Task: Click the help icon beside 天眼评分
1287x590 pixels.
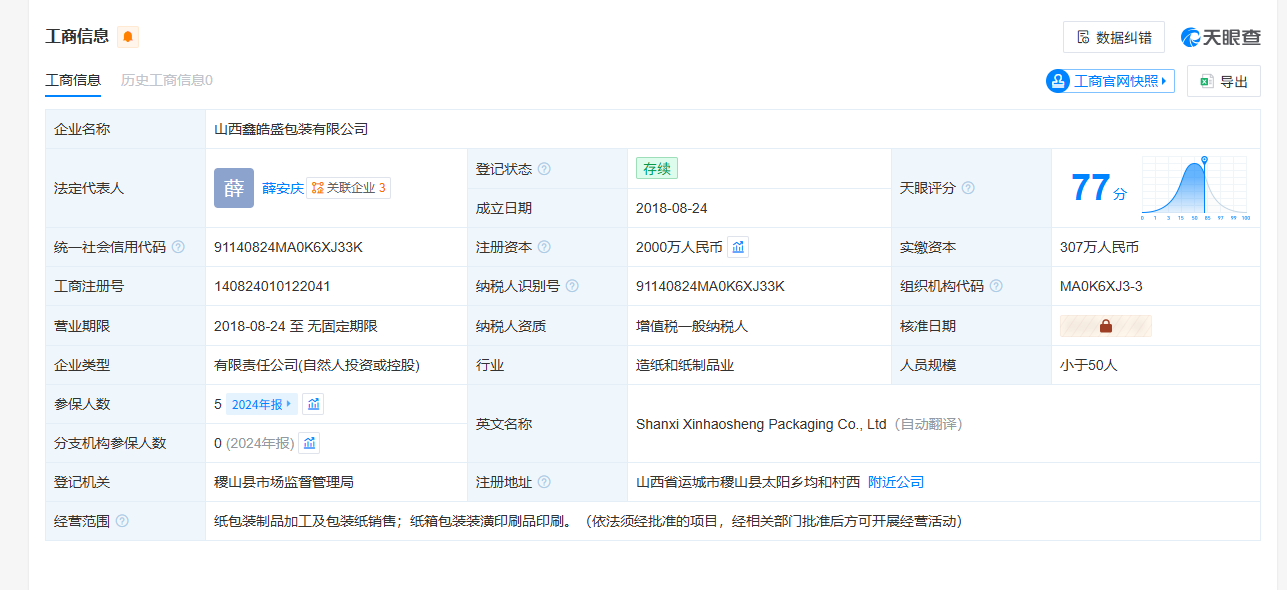Action: click(968, 188)
